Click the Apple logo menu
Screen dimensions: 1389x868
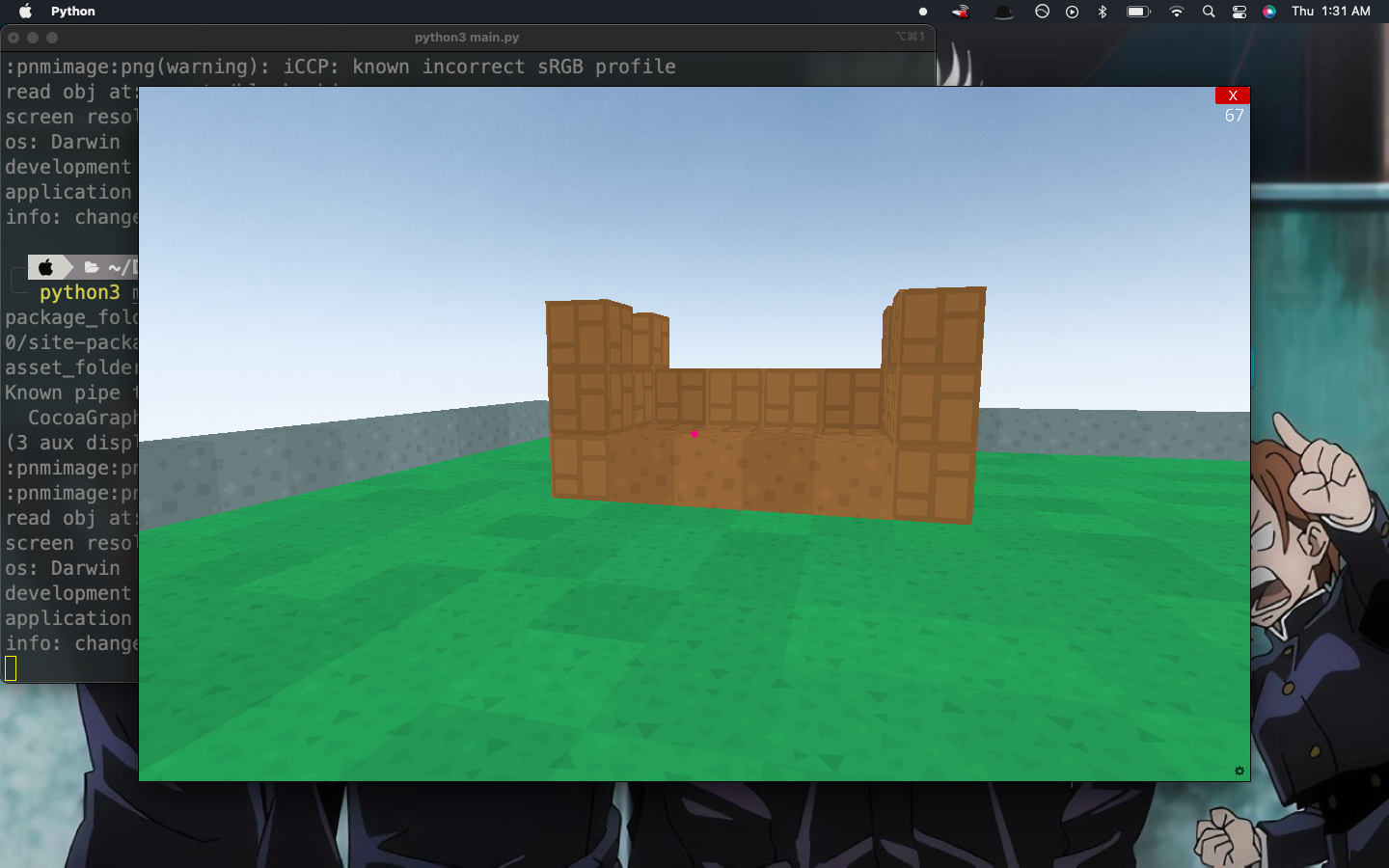coord(25,12)
